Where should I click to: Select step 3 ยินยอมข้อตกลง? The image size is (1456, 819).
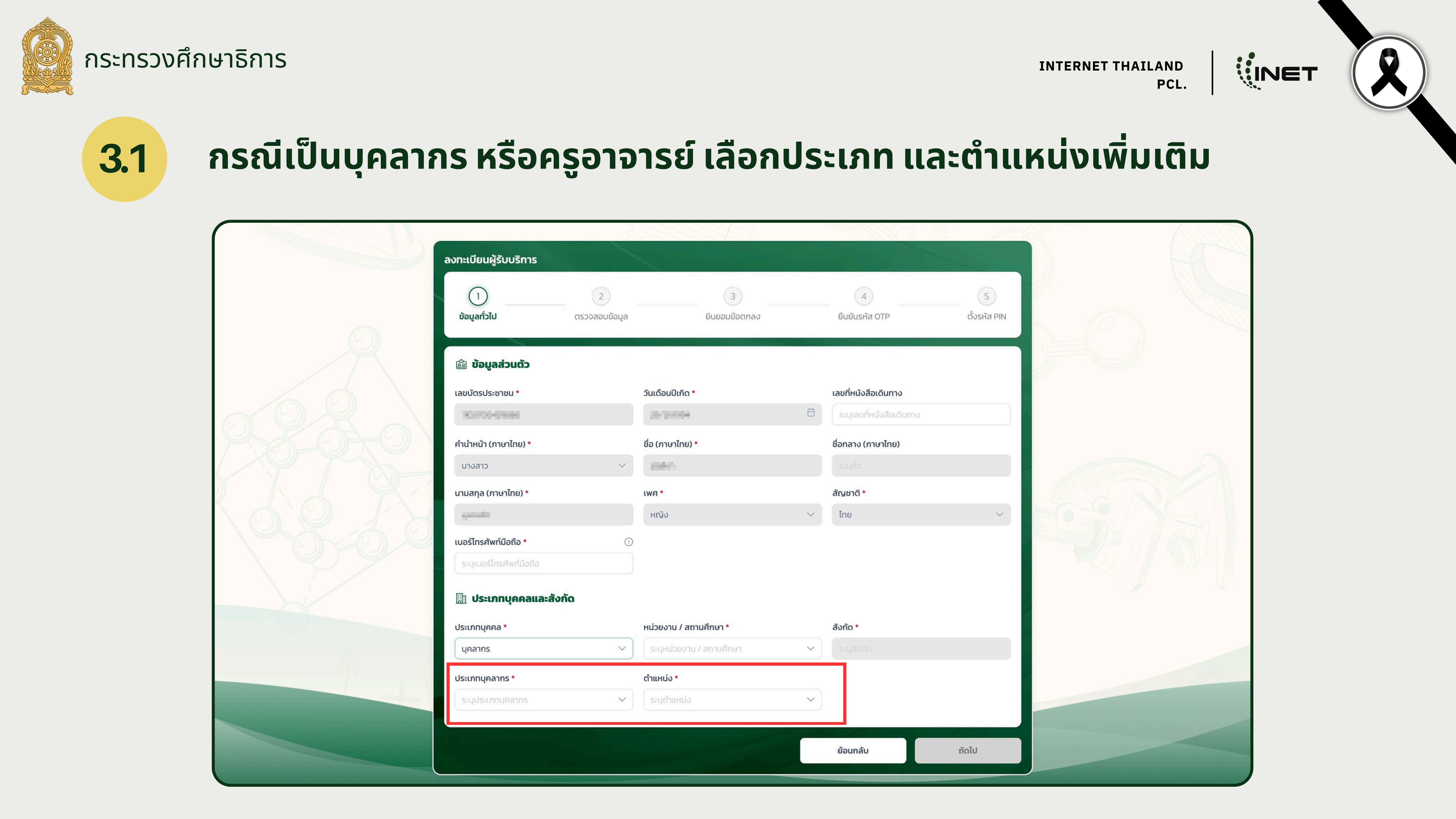coord(733,304)
